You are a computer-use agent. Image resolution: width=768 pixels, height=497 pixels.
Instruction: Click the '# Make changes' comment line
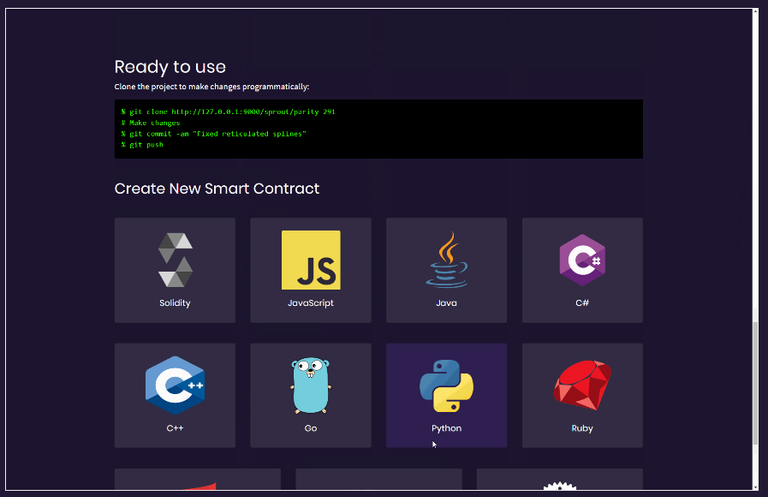pyautogui.click(x=150, y=123)
